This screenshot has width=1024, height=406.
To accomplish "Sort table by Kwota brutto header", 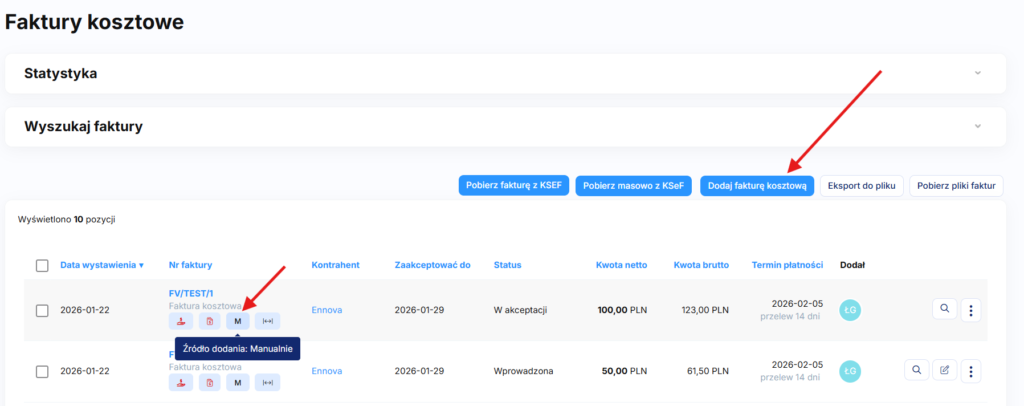I will point(700,265).
